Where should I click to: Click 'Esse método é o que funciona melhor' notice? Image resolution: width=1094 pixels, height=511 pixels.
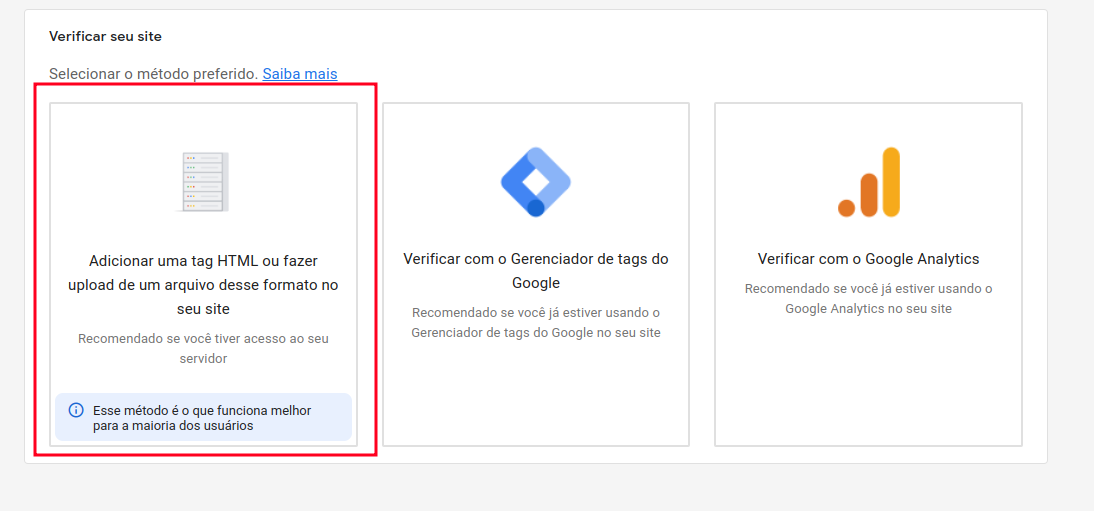pos(203,417)
